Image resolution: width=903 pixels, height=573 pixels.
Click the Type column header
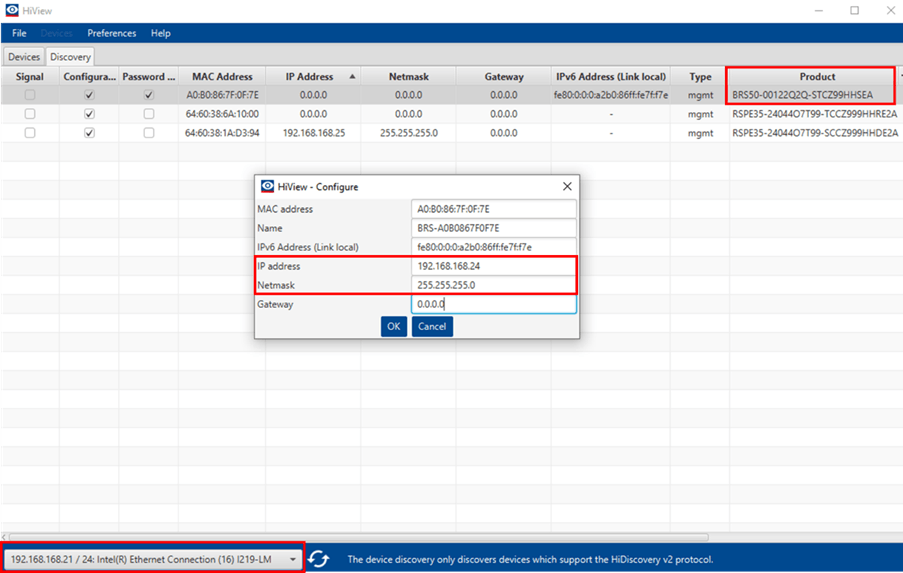pos(700,77)
